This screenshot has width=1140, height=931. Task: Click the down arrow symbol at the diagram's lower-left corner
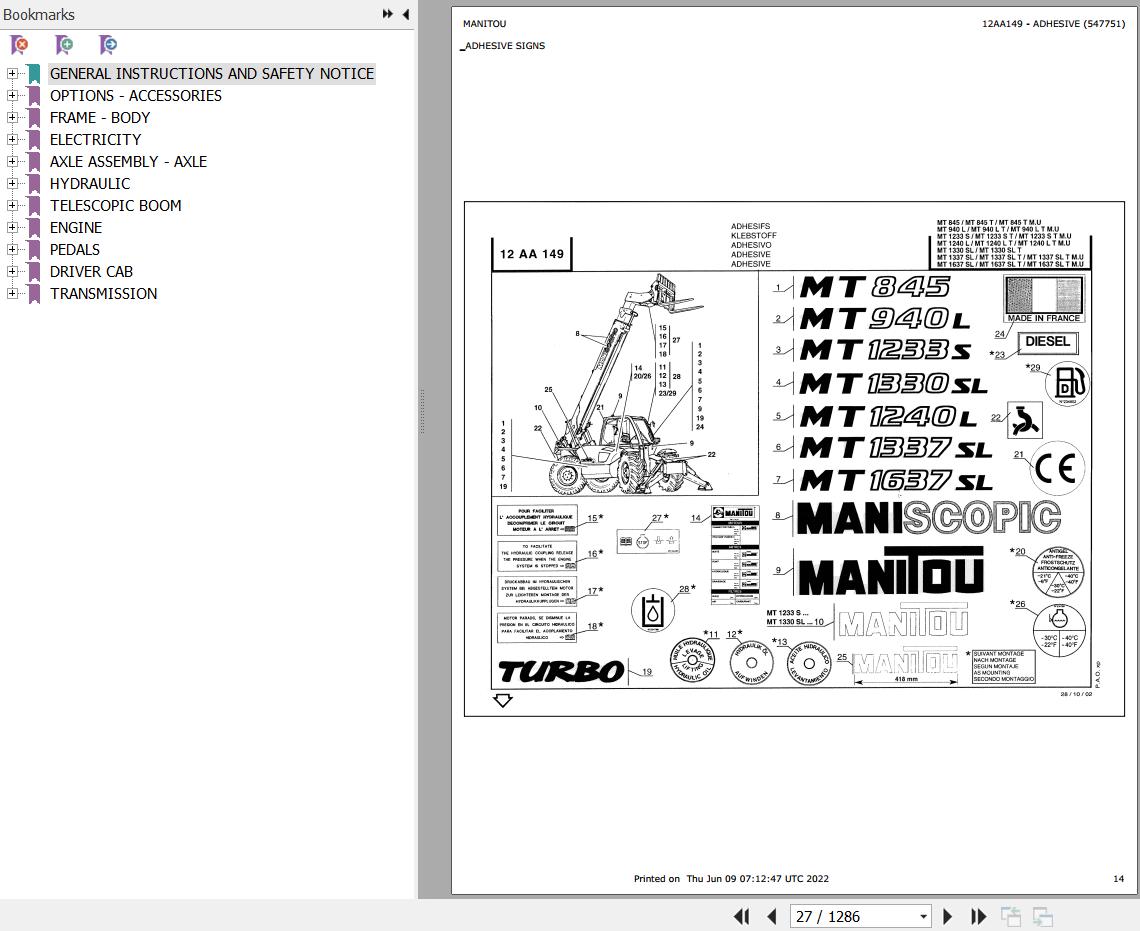(502, 700)
